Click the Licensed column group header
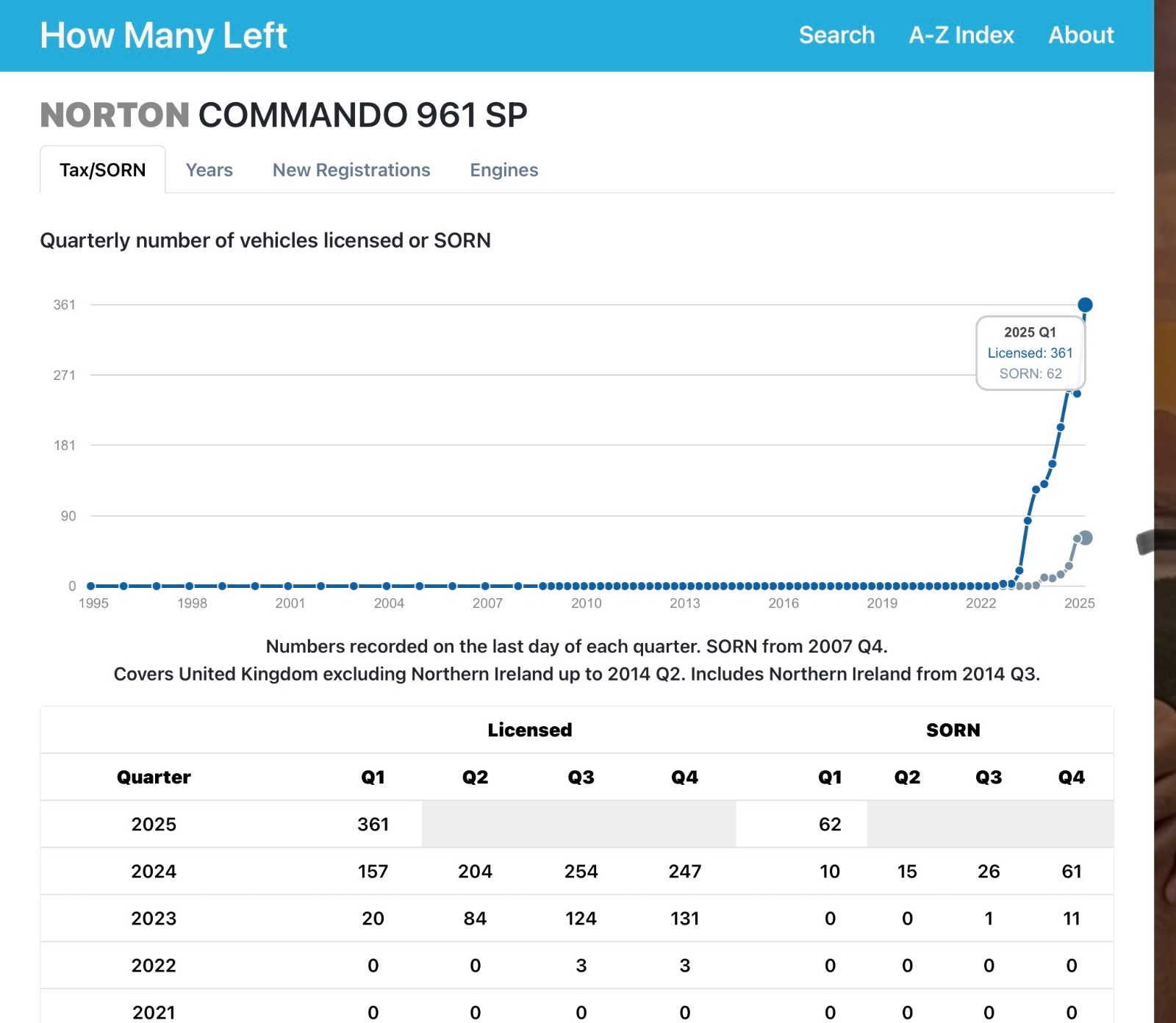The height and width of the screenshot is (1023, 1176). (x=529, y=730)
